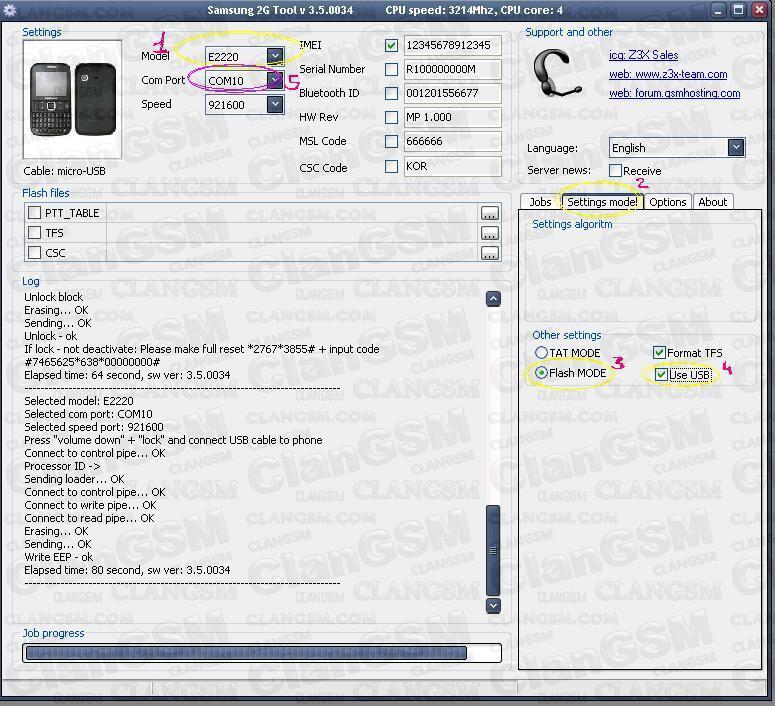Open the Options tab

pos(667,202)
